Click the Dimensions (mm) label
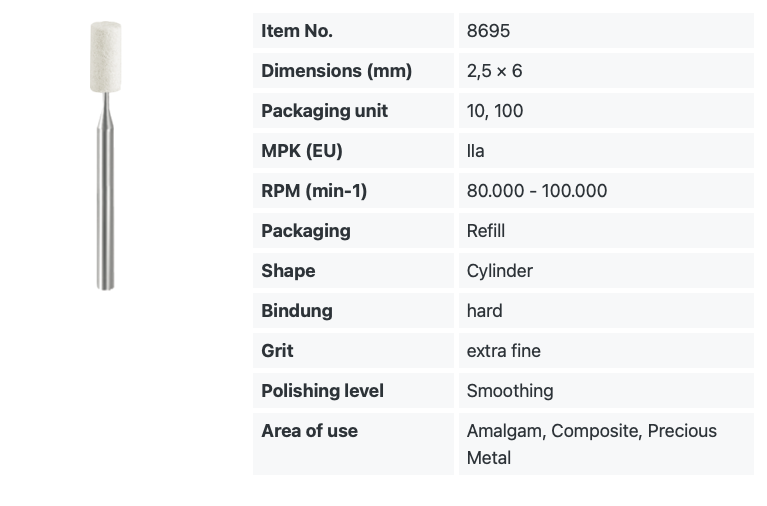The image size is (767, 506). 337,71
